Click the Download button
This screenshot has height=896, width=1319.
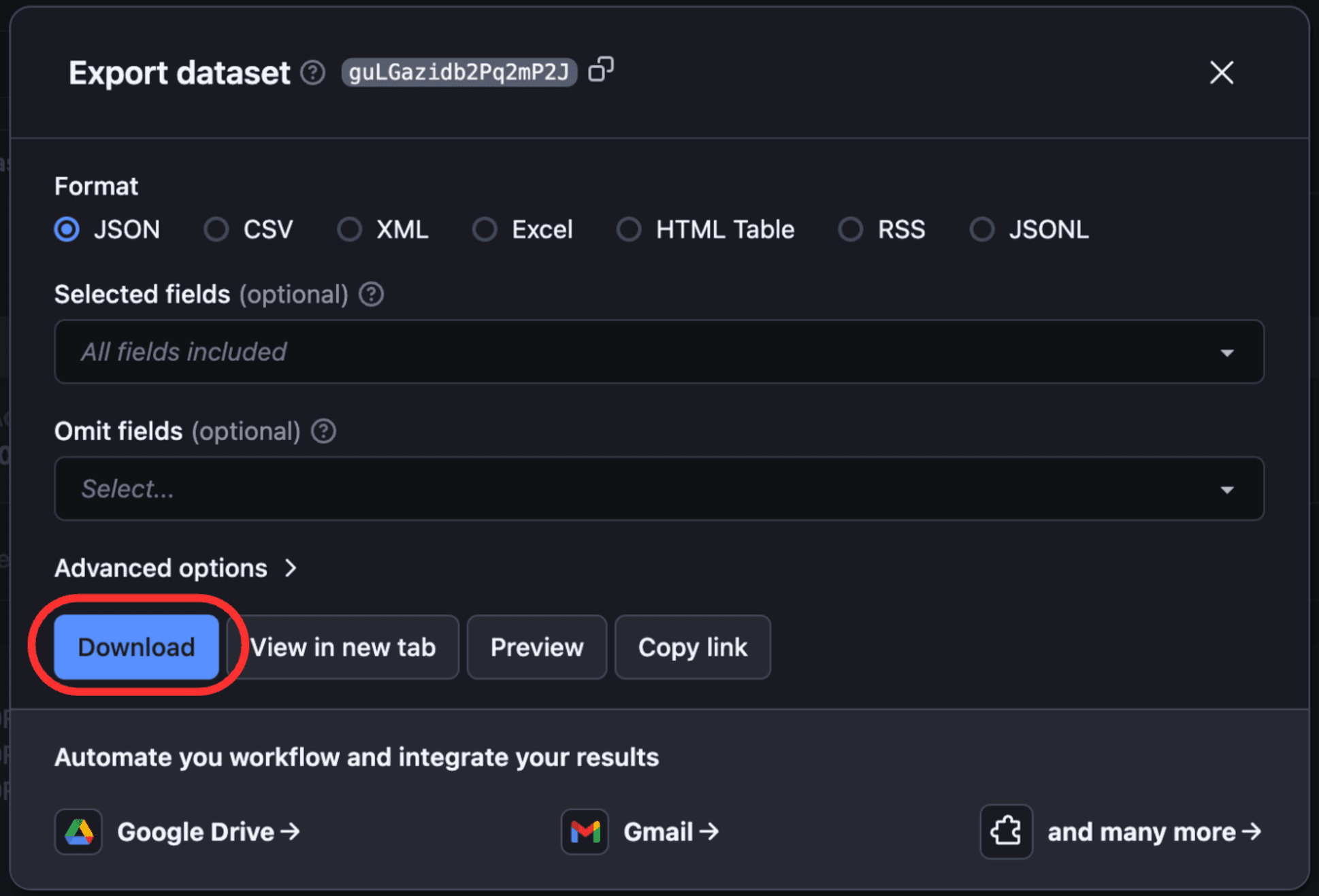[x=136, y=647]
